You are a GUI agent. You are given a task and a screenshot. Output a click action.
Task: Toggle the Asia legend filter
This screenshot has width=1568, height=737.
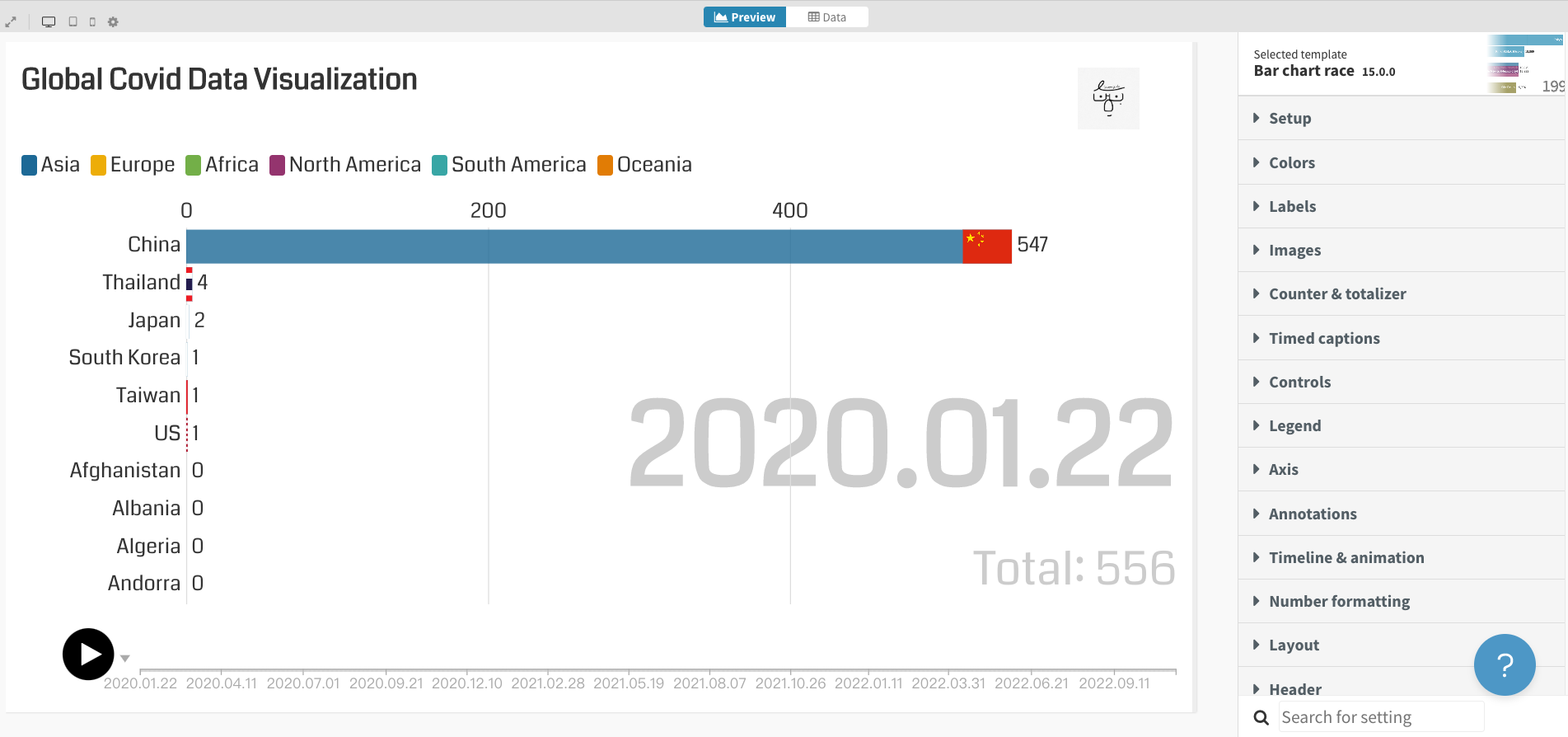pyautogui.click(x=51, y=165)
